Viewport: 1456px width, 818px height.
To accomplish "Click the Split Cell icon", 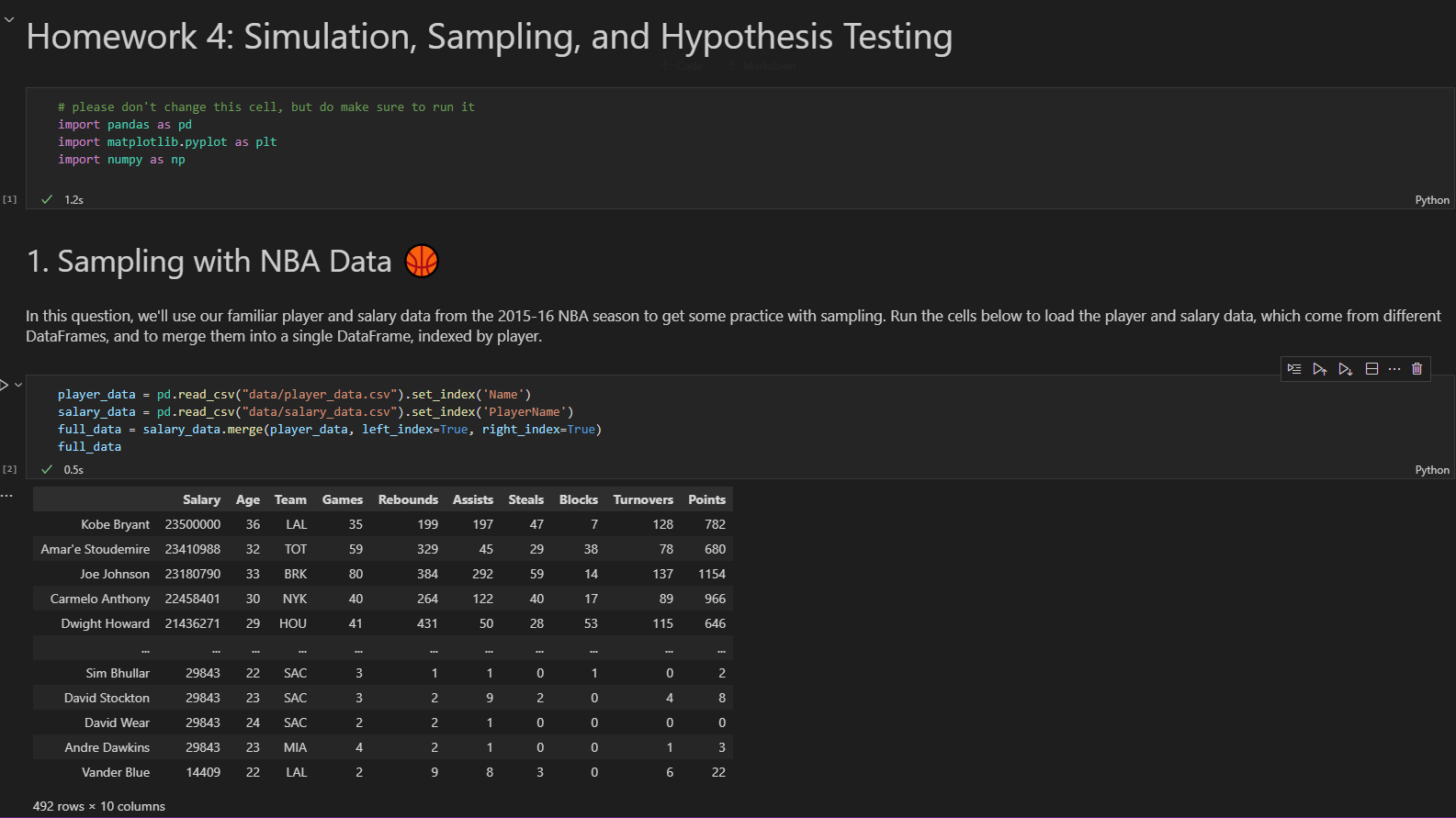I will pos(1371,369).
